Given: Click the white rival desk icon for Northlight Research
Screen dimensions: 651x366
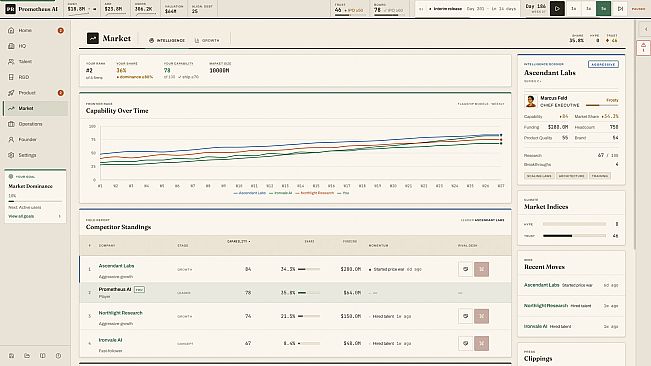Looking at the screenshot, I should click(465, 316).
